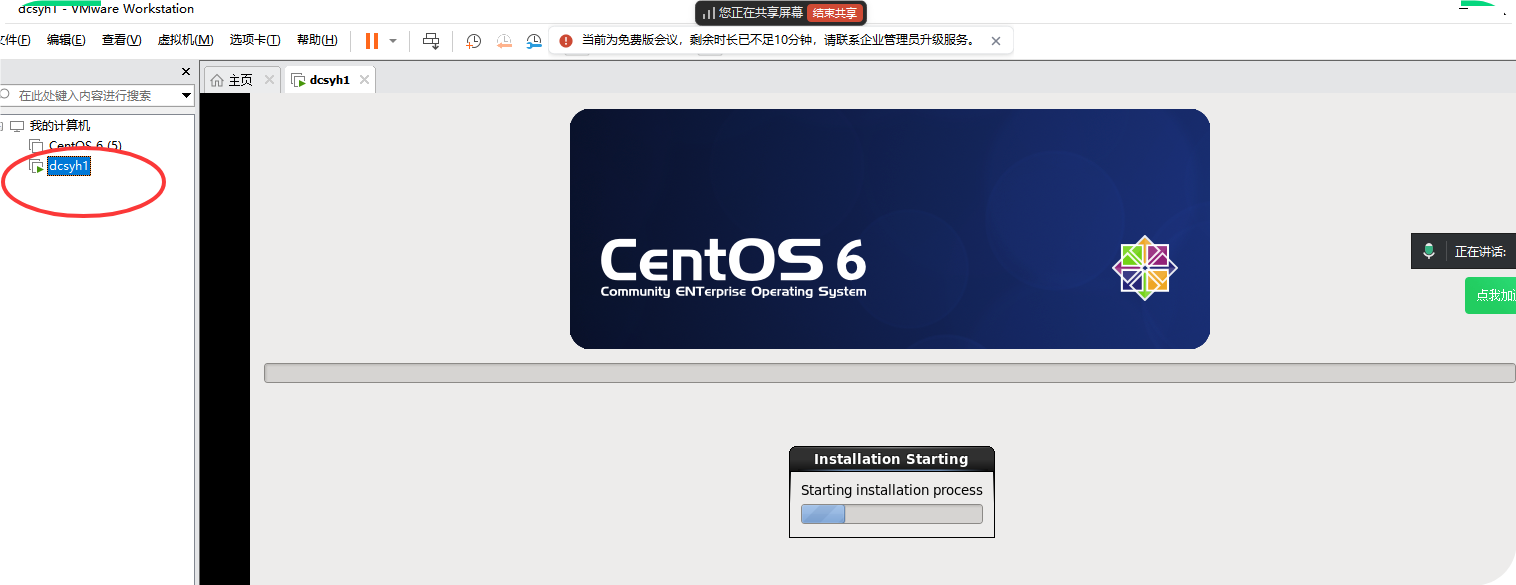Click the green 点我加 button at the right edge
Viewport: 1516px width, 585px height.
tap(1490, 296)
